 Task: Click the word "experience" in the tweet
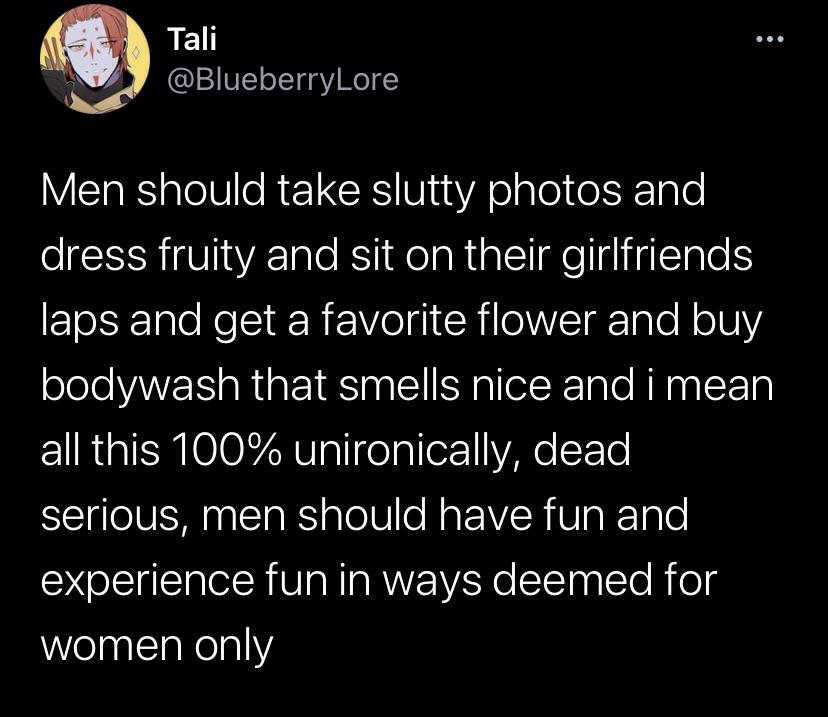coord(140,580)
